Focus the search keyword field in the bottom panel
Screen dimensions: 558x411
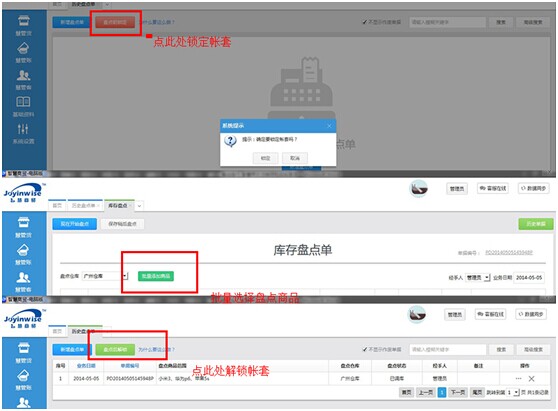coord(448,349)
